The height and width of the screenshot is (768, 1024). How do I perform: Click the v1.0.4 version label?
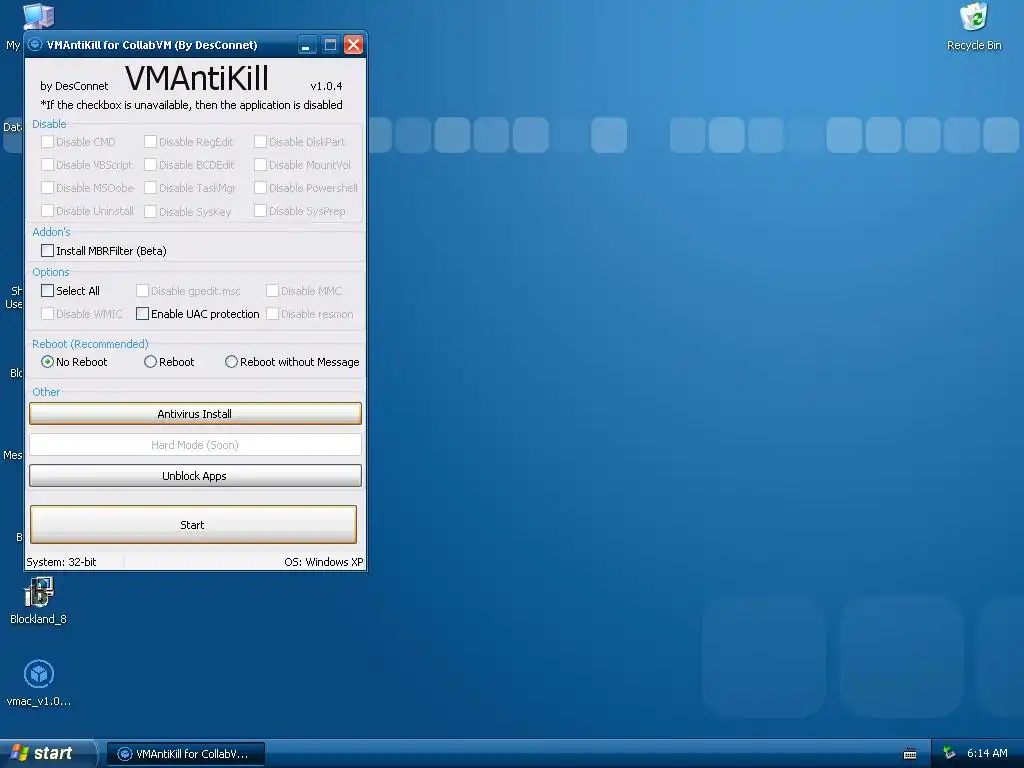coord(326,86)
